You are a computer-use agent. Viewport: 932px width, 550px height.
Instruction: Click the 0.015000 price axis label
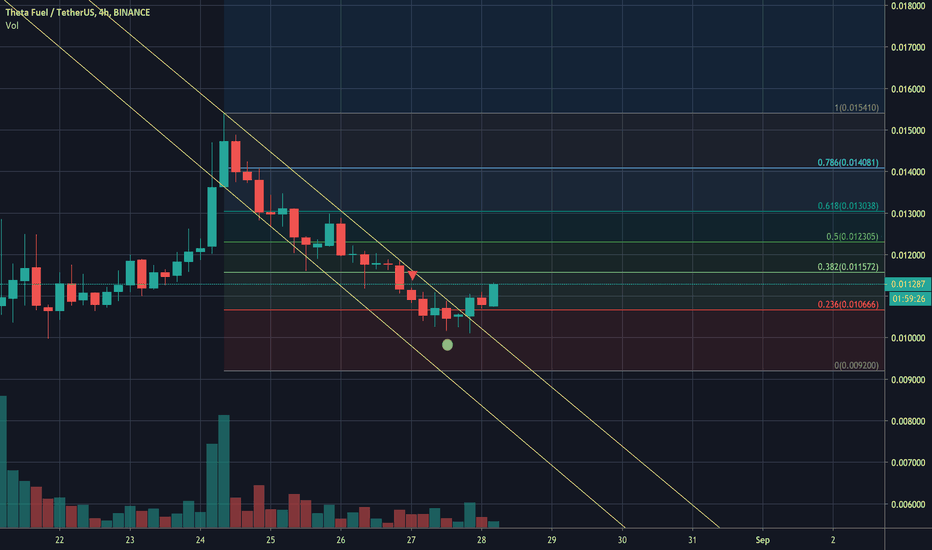pos(908,131)
